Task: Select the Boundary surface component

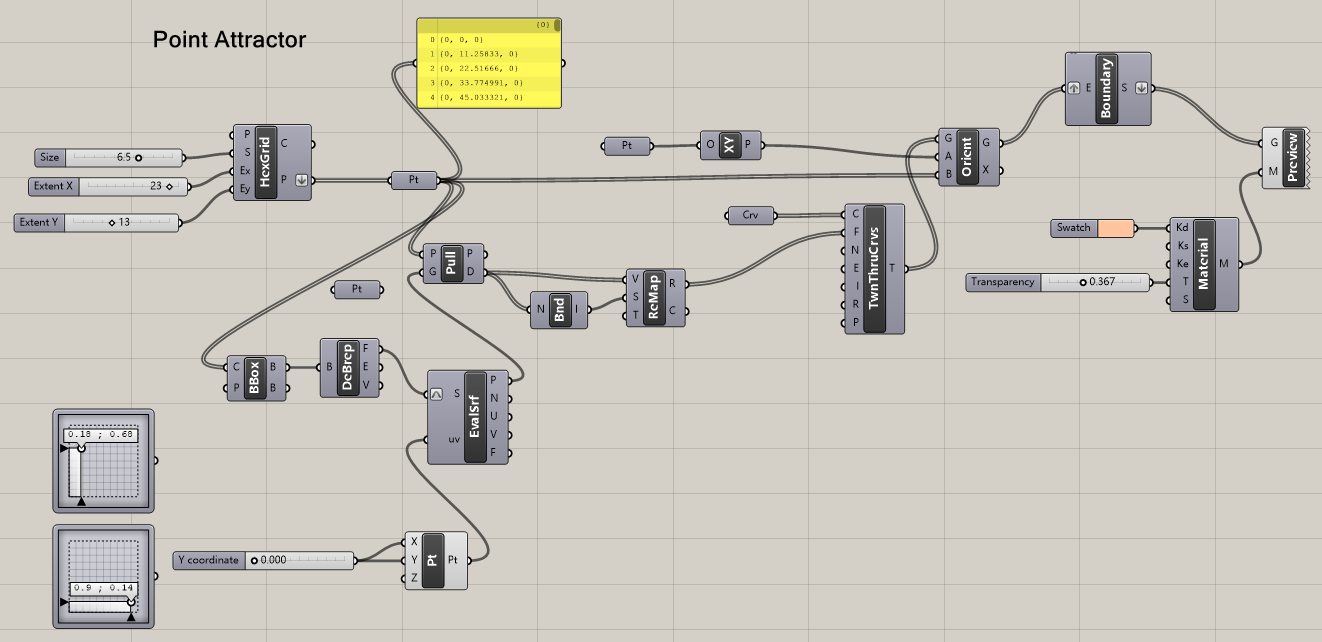Action: coord(1106,88)
